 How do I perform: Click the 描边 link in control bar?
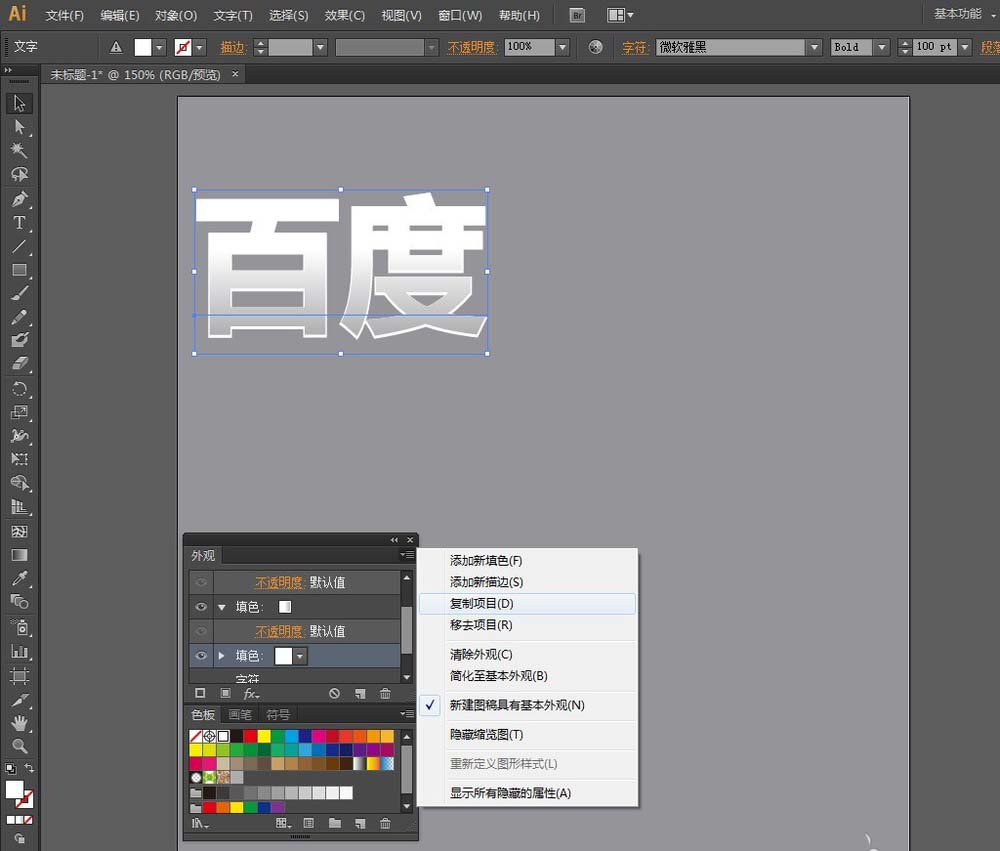pos(233,47)
